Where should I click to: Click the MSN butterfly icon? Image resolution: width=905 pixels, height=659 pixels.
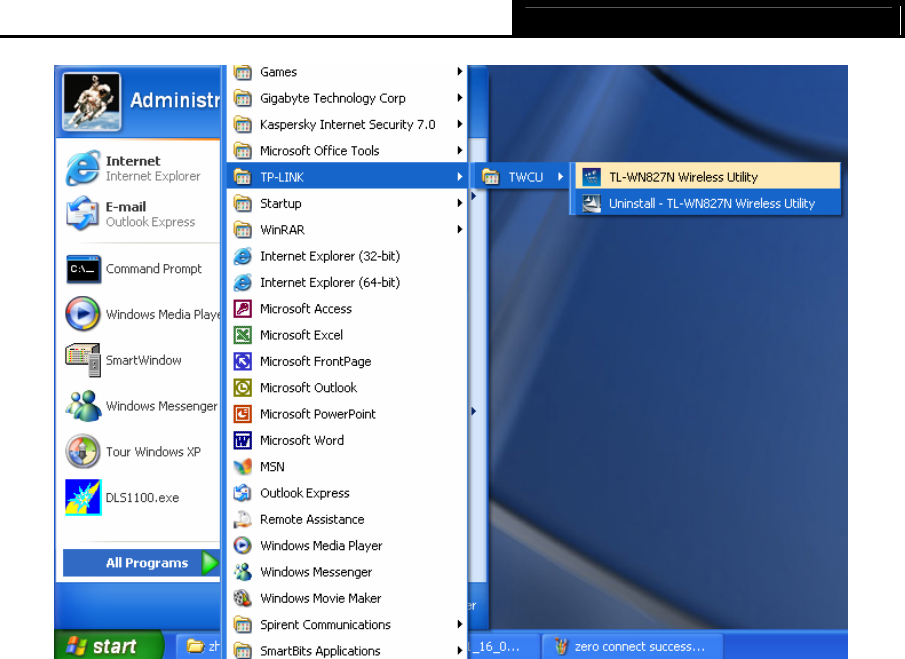click(242, 467)
